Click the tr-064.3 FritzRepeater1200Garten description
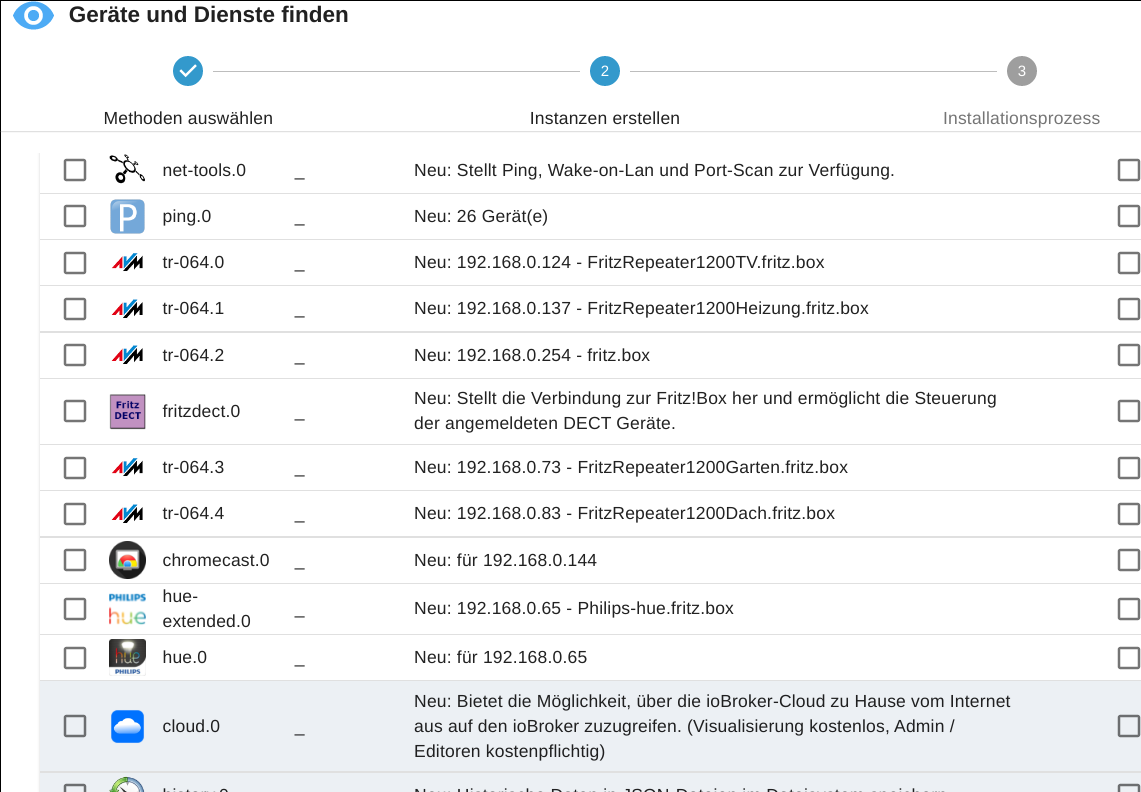This screenshot has height=792, width=1141. coord(630,467)
